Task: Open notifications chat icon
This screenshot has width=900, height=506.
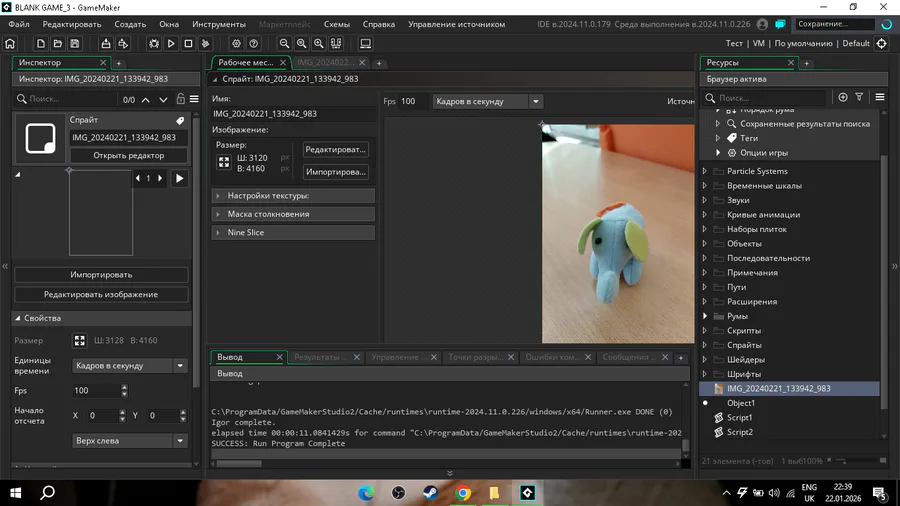Action: point(780,24)
